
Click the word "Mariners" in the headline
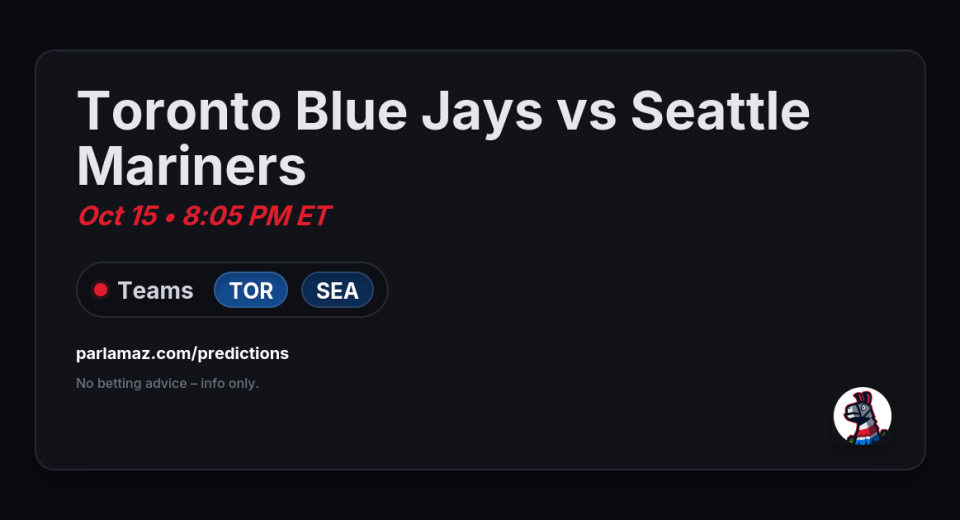click(x=191, y=166)
